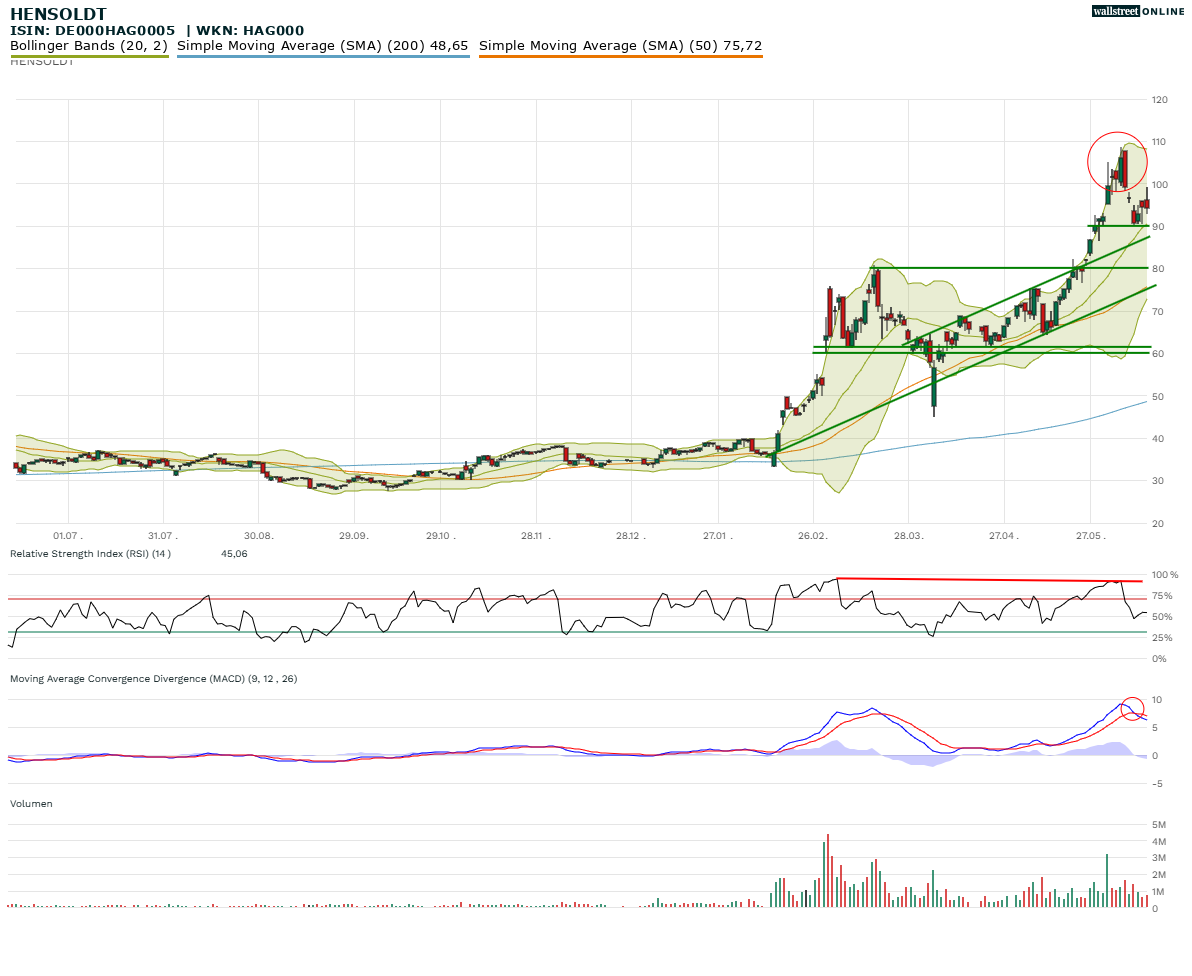Viewport: 1192px width, 976px height.
Task: Click the 28.11. date label
Action: click(x=536, y=536)
